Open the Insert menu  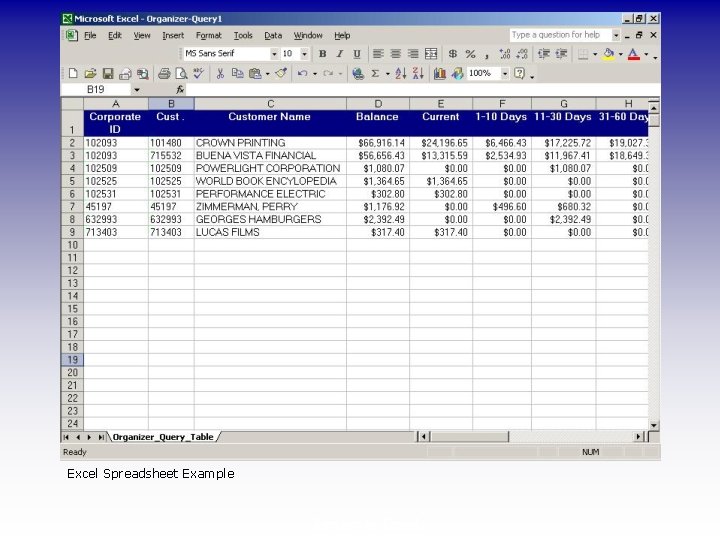click(173, 35)
